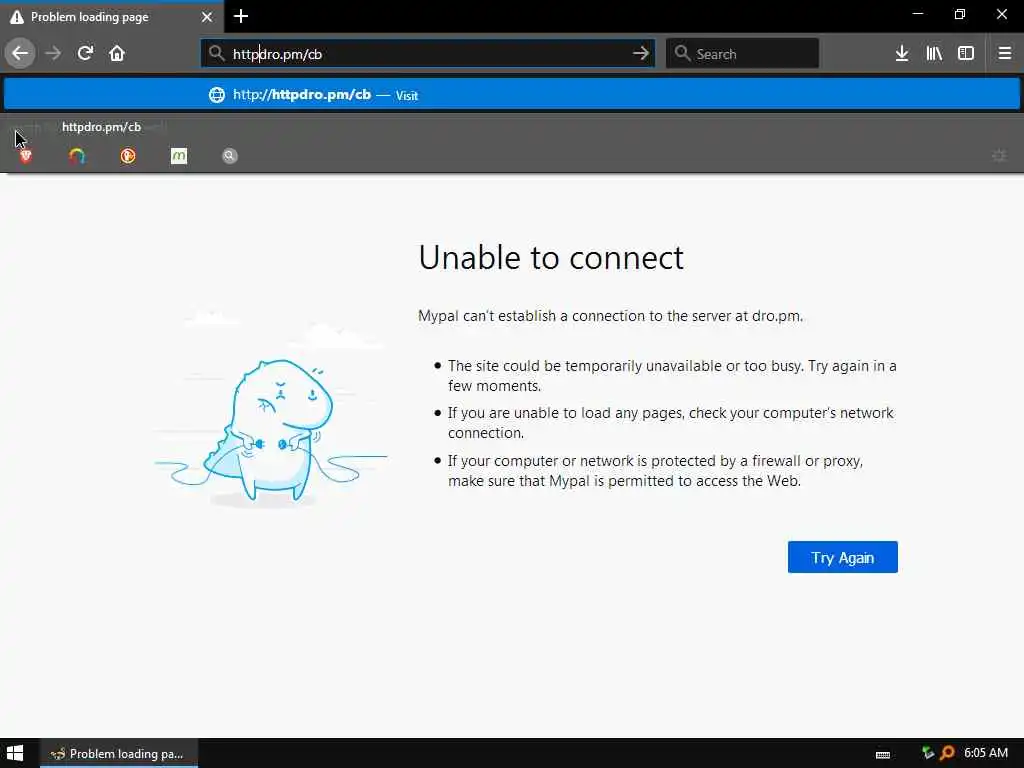This screenshot has height=768, width=1024.
Task: Restore down the browser window
Action: [959, 14]
